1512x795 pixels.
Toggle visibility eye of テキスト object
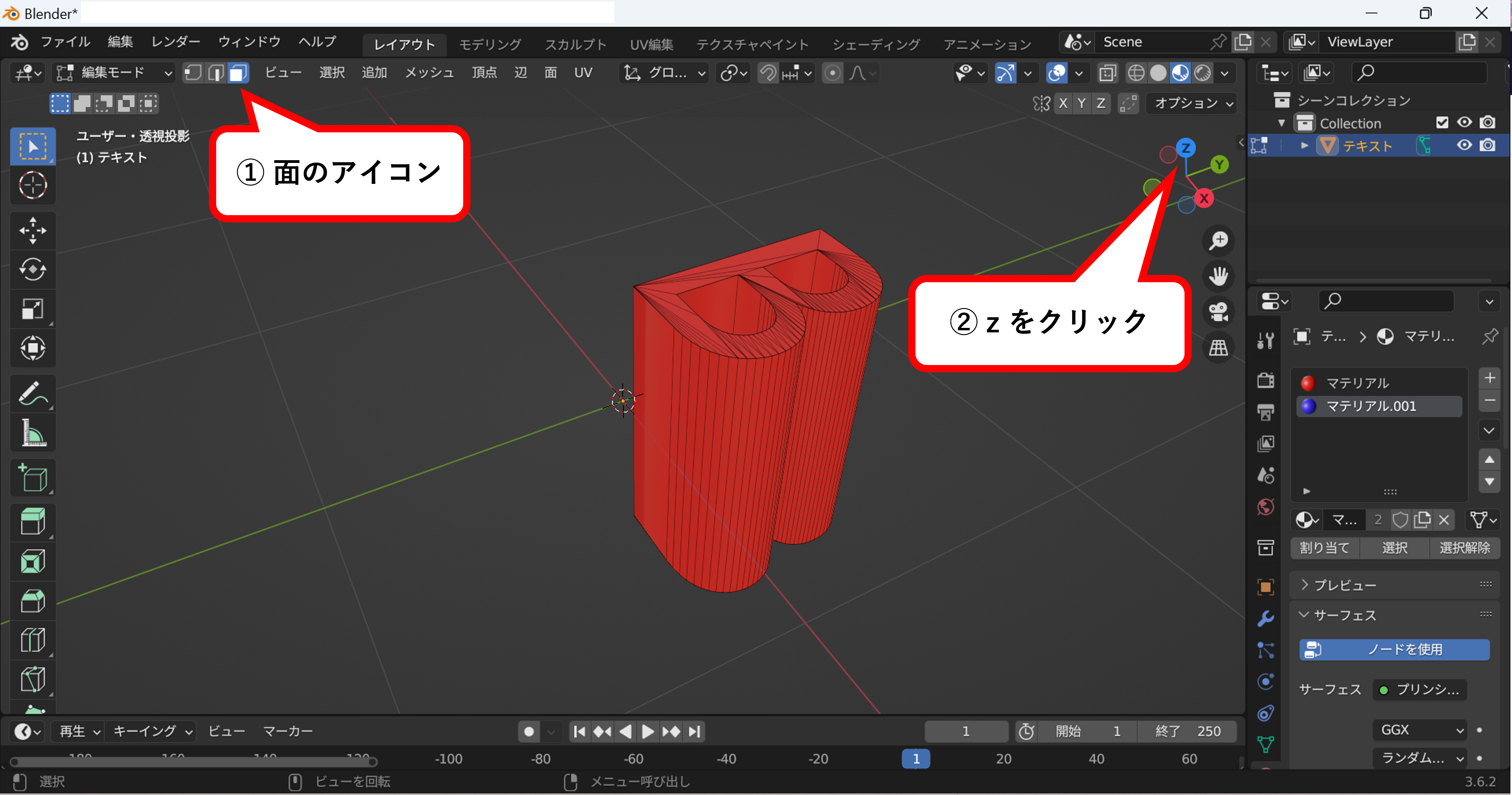pos(1465,145)
